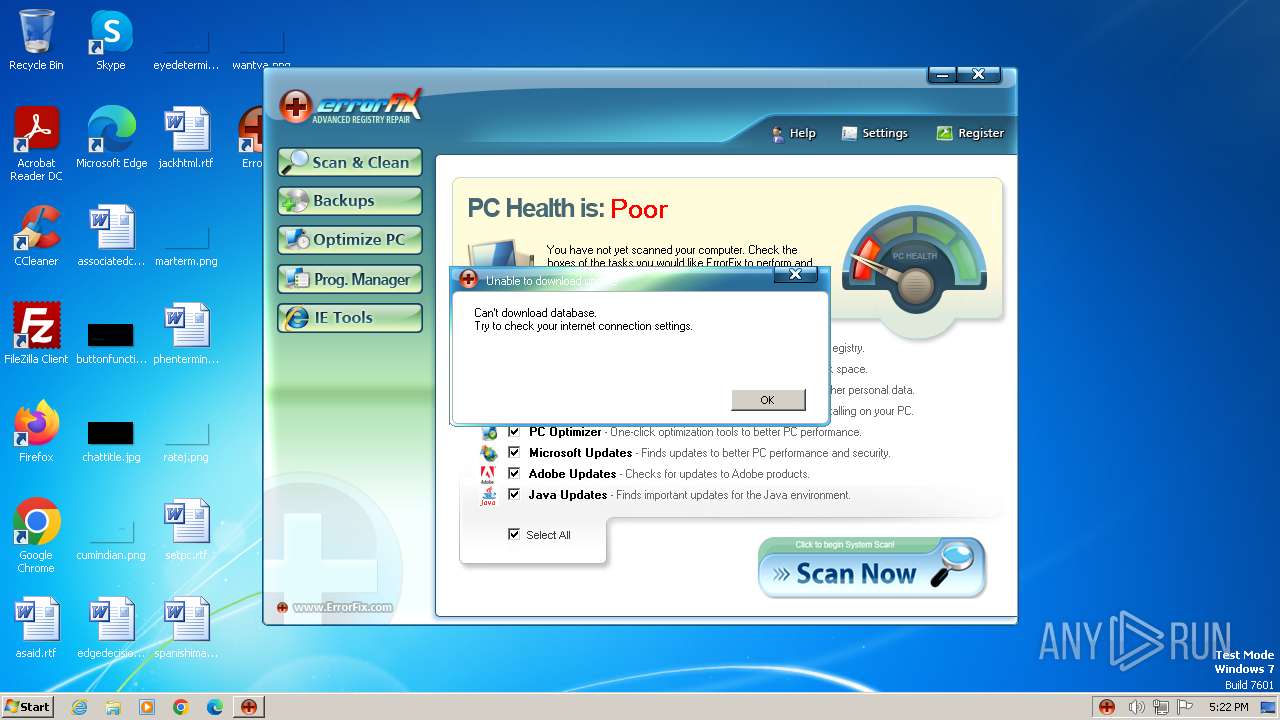Click the PC Optimizer row icon

point(488,432)
